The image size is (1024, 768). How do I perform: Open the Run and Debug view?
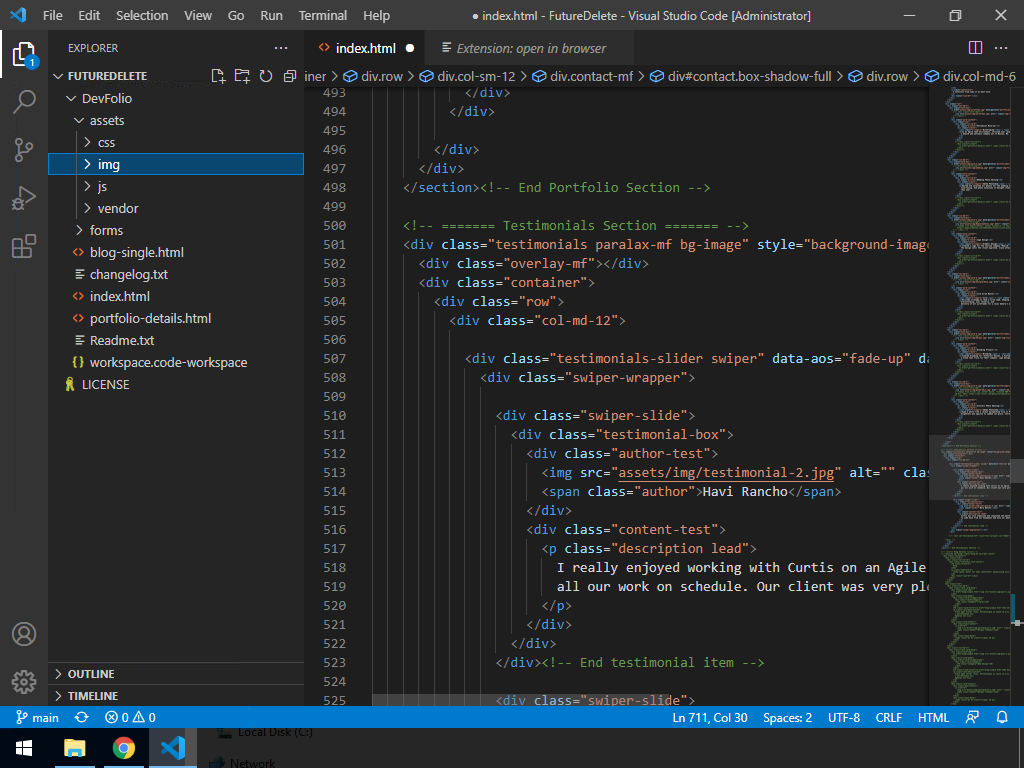click(x=24, y=198)
